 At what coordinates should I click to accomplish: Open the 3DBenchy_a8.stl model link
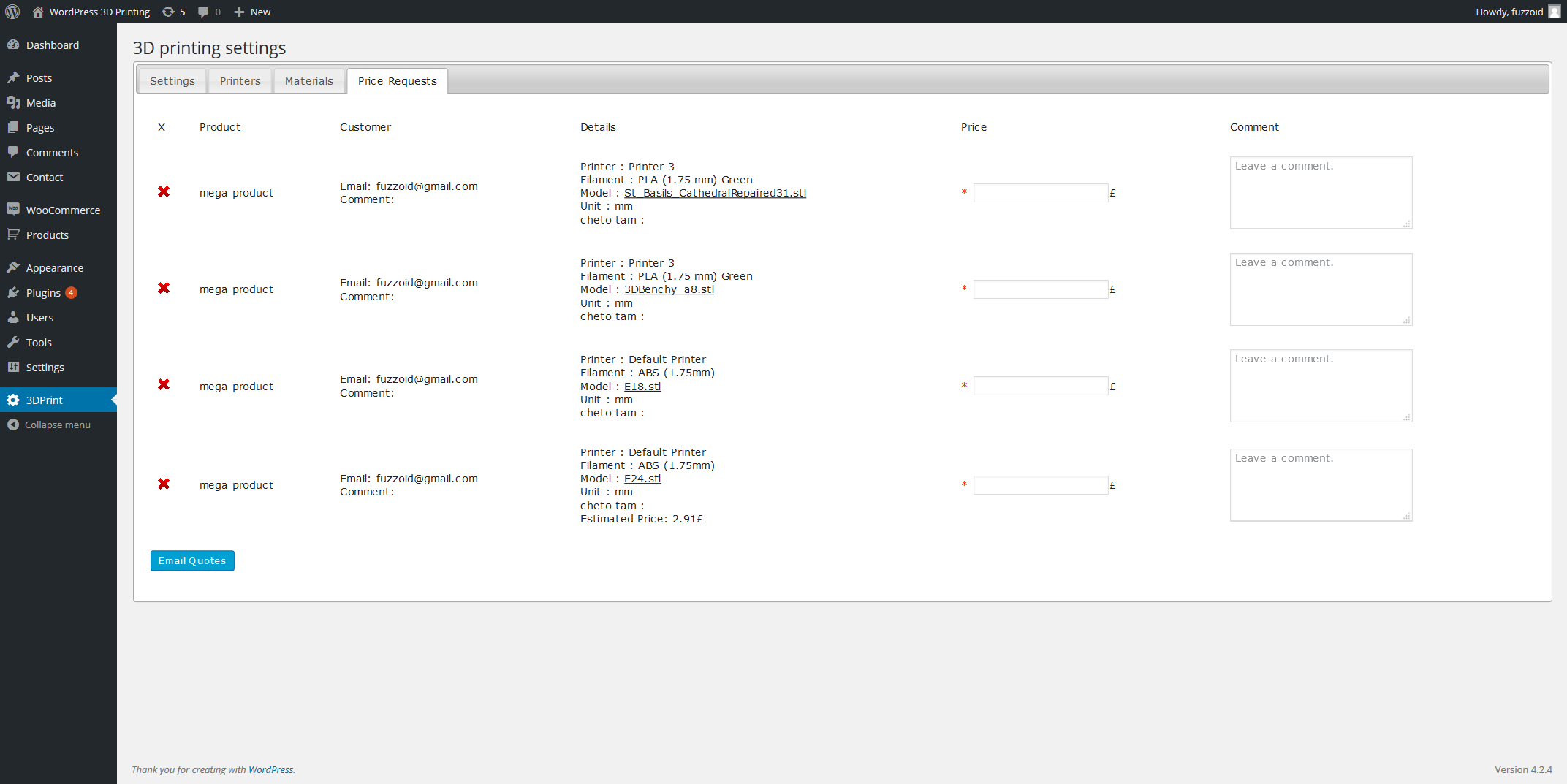coord(669,289)
